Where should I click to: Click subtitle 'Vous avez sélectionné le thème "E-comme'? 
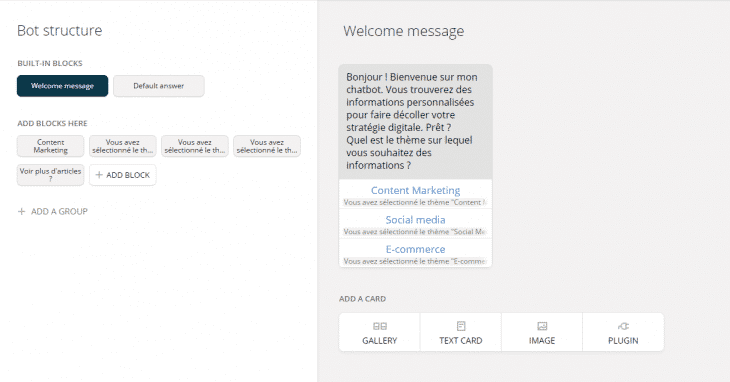(x=415, y=261)
